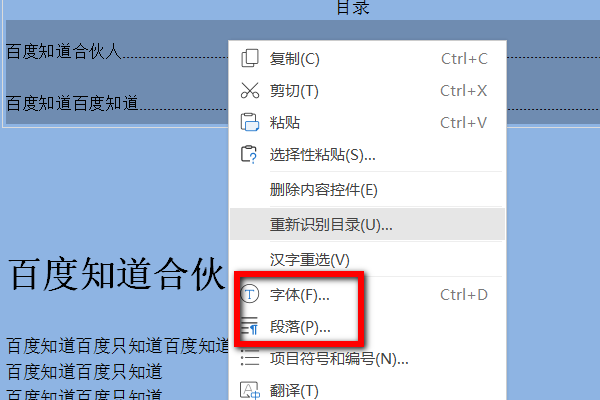
Task: Choose 粘贴 menu item
Action: [x=367, y=122]
